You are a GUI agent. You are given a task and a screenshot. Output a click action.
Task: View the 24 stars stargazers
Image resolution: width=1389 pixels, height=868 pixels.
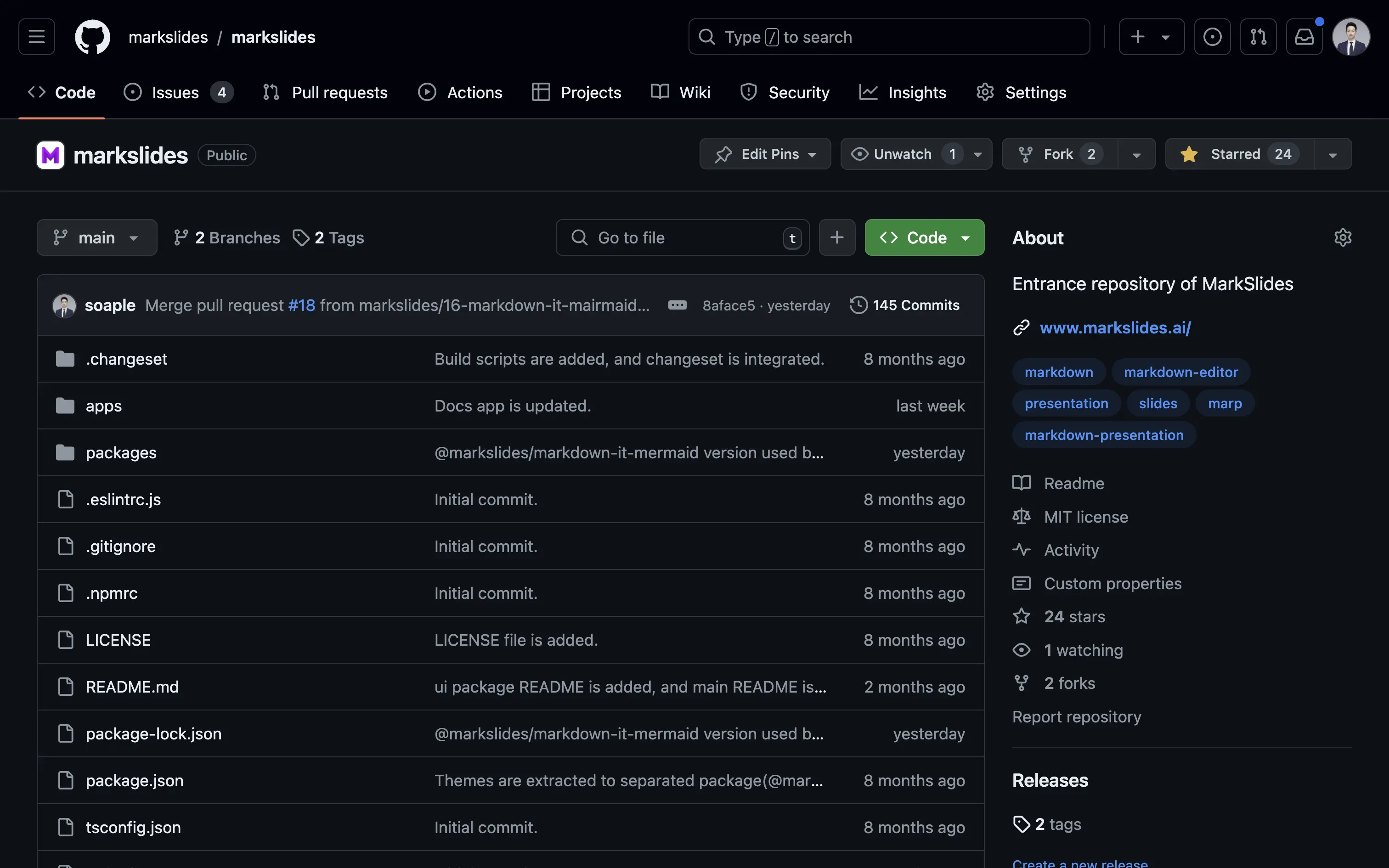(1059, 616)
